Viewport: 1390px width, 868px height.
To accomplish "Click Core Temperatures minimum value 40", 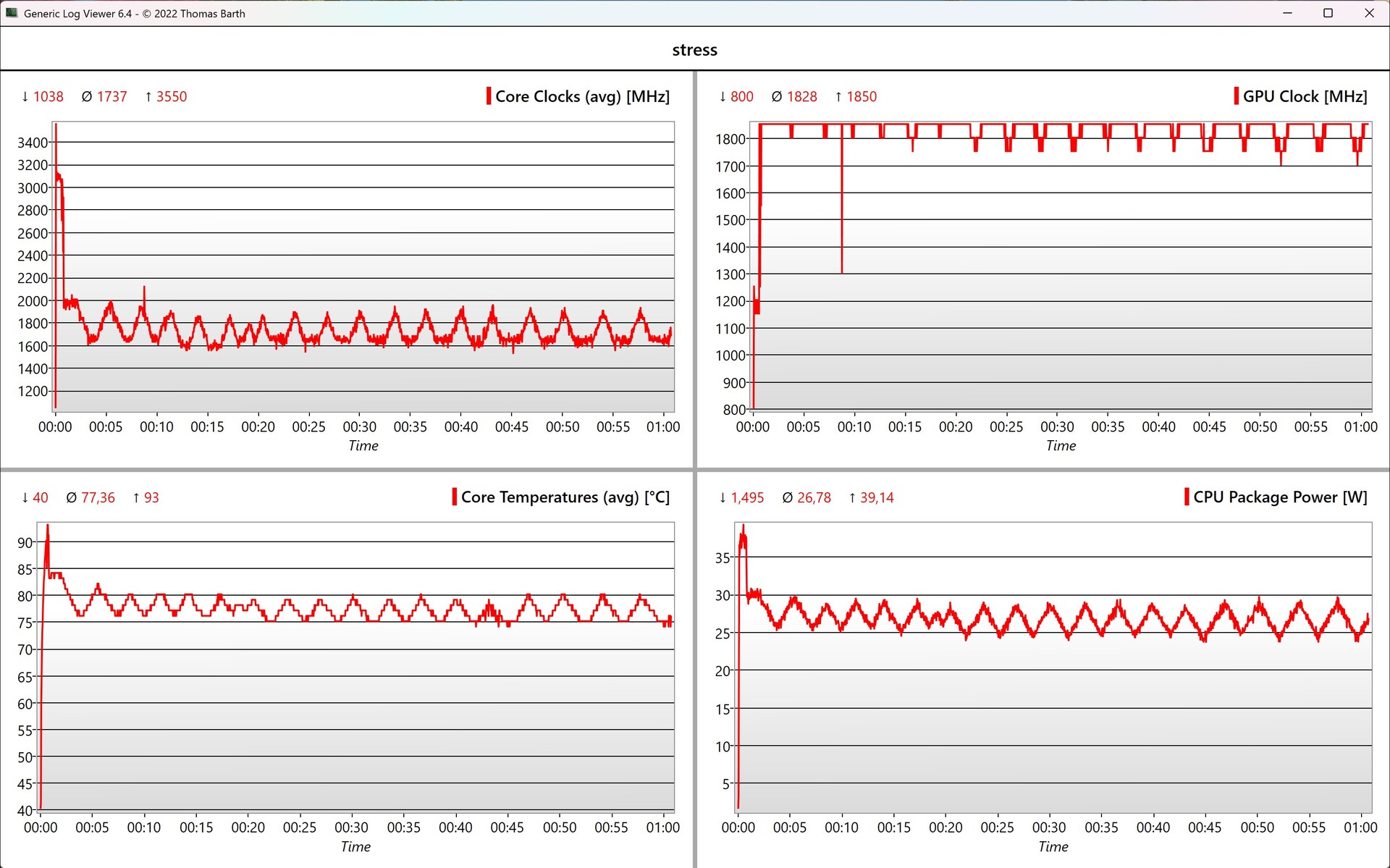I will click(41, 497).
